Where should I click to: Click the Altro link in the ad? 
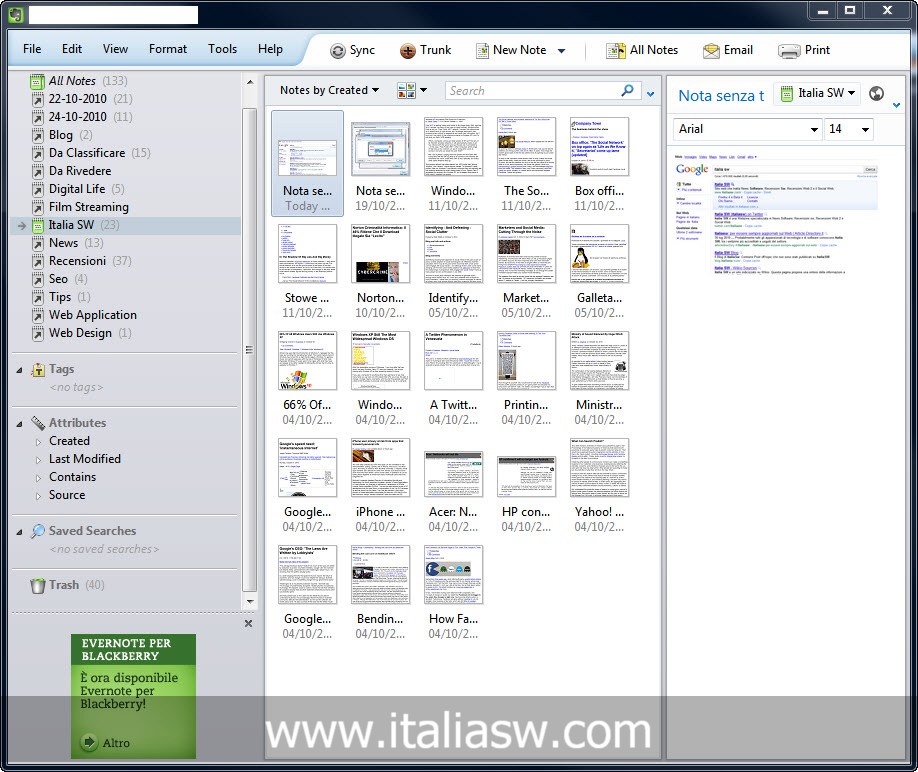point(106,743)
